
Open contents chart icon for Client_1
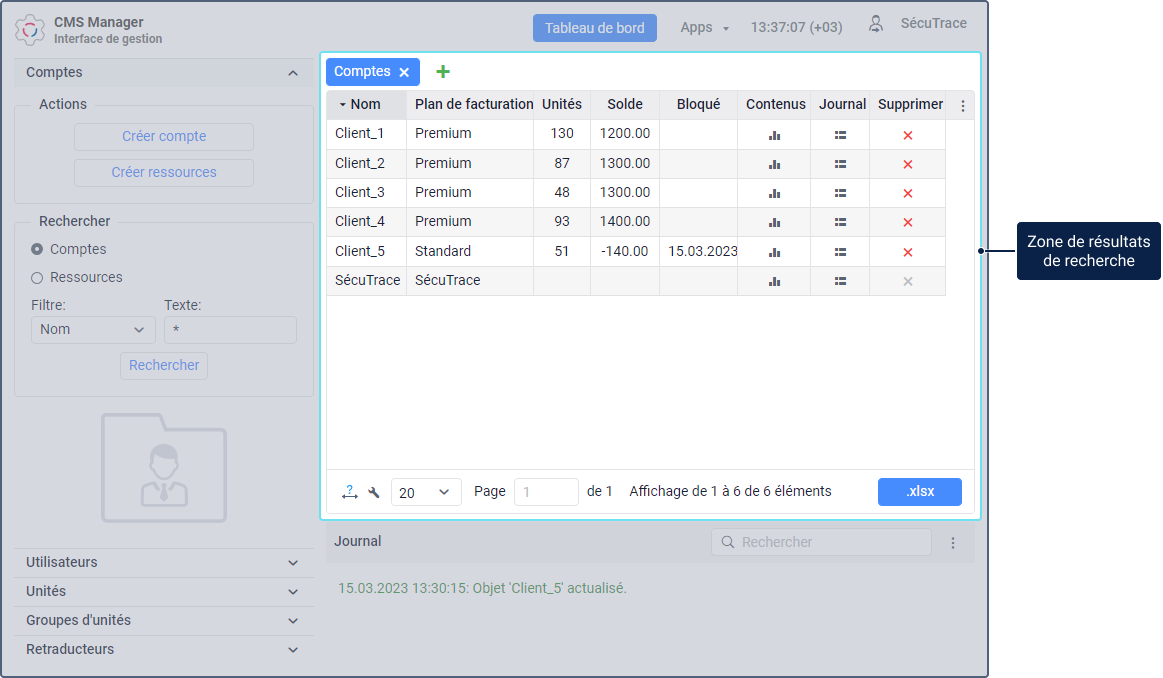click(x=774, y=135)
